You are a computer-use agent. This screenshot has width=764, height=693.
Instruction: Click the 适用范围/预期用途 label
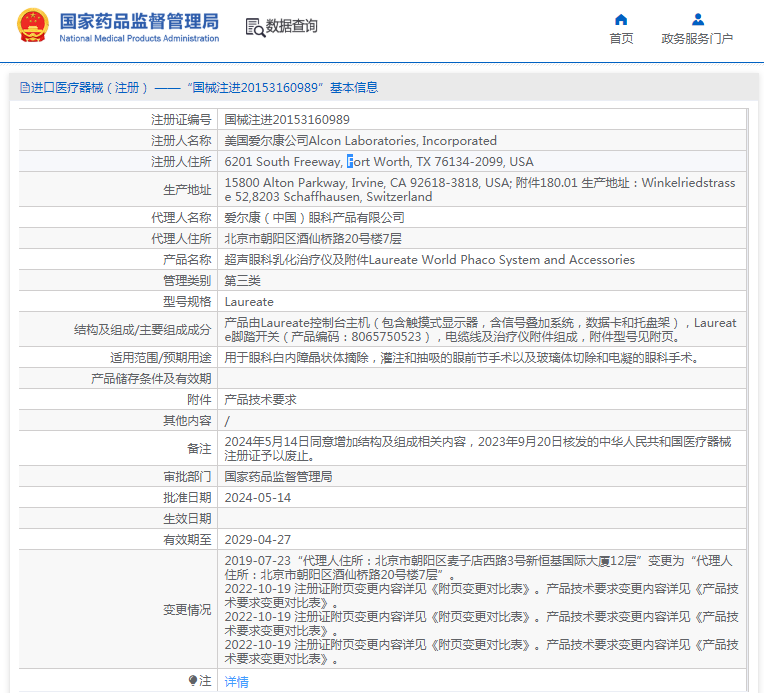point(161,358)
